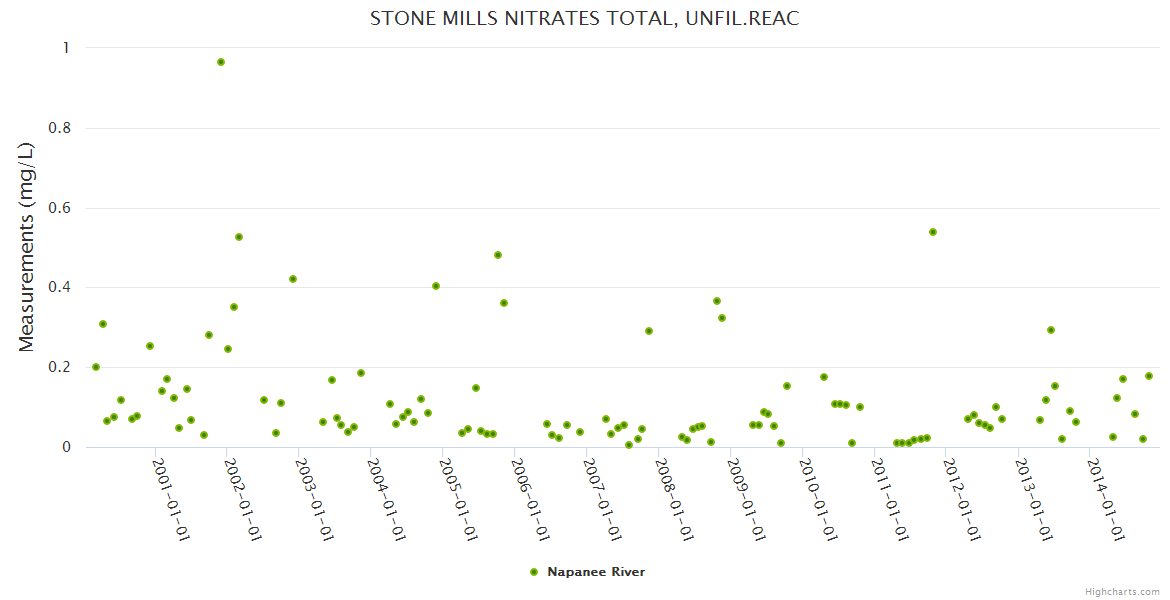Screen dimensions: 1170x600
Task: Click the highest data point near 1 mg/L
Action: (221, 62)
